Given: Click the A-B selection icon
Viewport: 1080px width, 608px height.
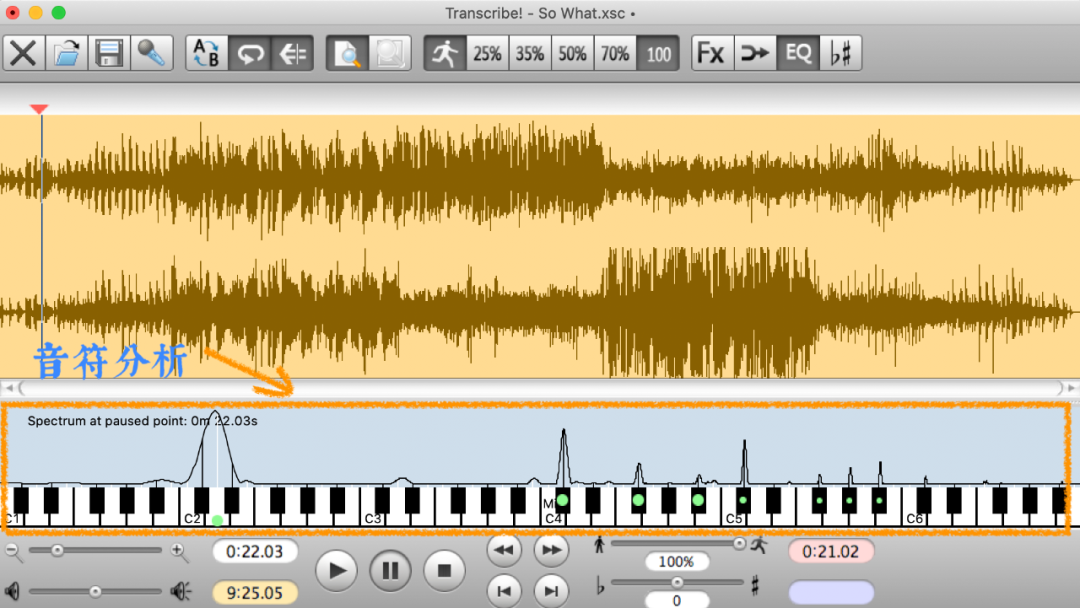Looking at the screenshot, I should tap(207, 53).
